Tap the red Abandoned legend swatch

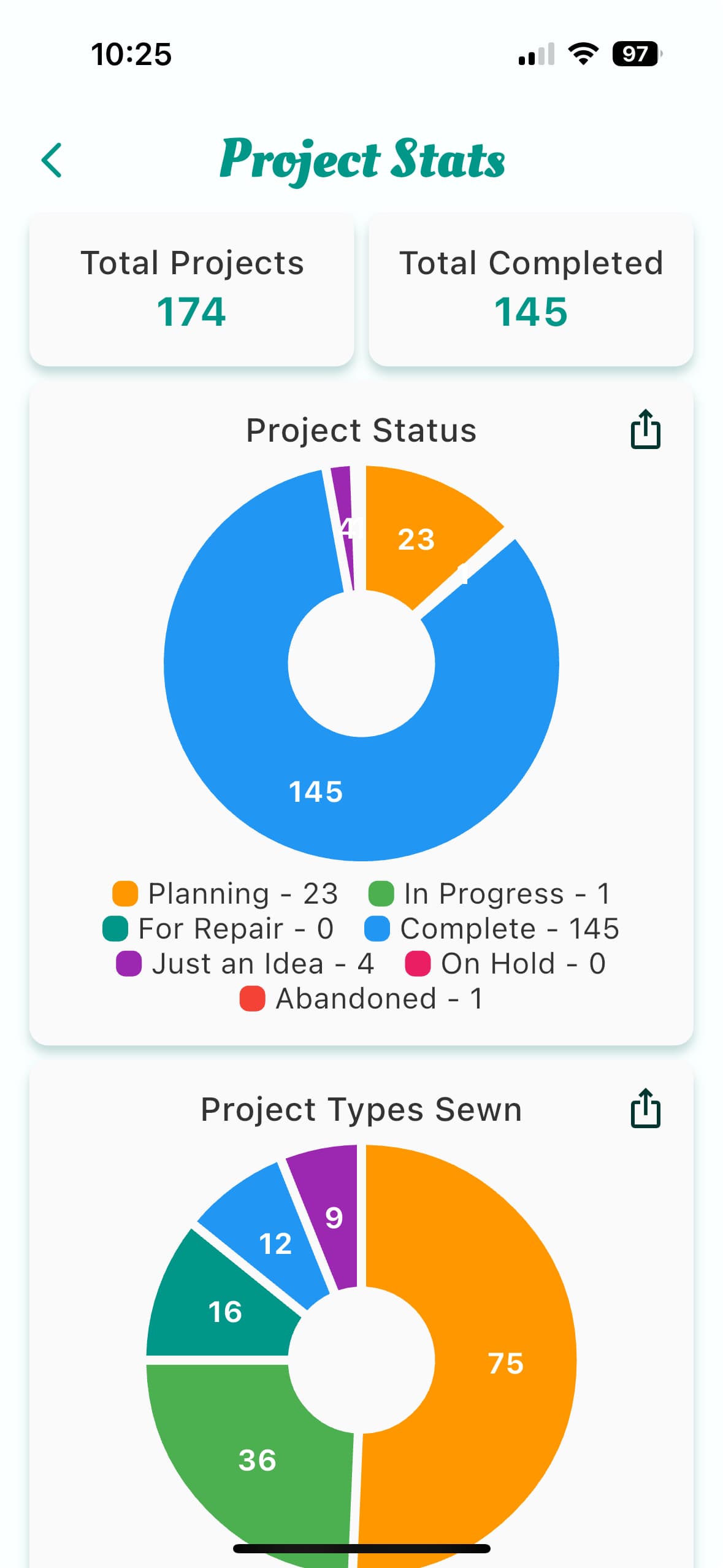pos(252,998)
